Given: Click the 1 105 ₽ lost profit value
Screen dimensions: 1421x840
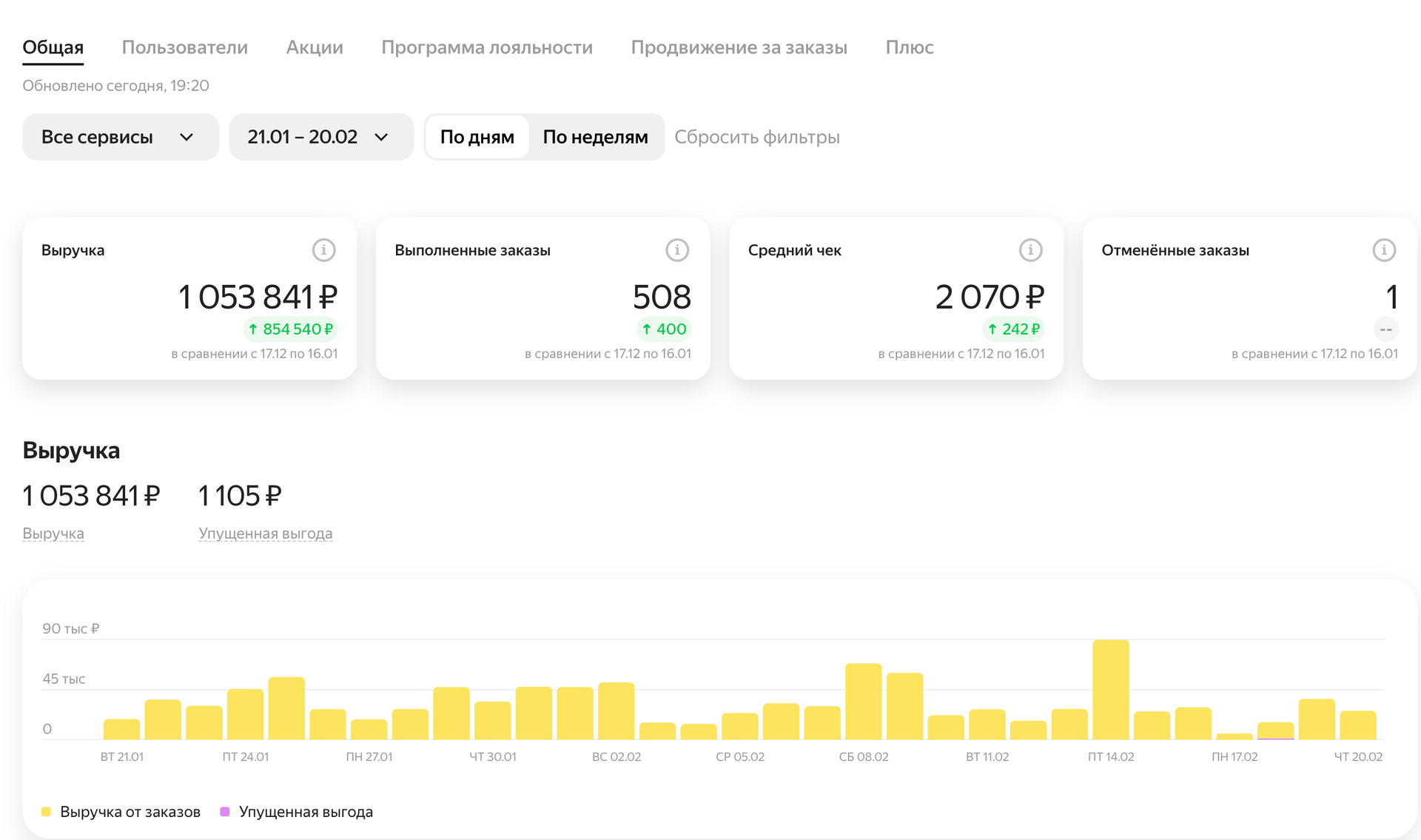Looking at the screenshot, I should [240, 496].
